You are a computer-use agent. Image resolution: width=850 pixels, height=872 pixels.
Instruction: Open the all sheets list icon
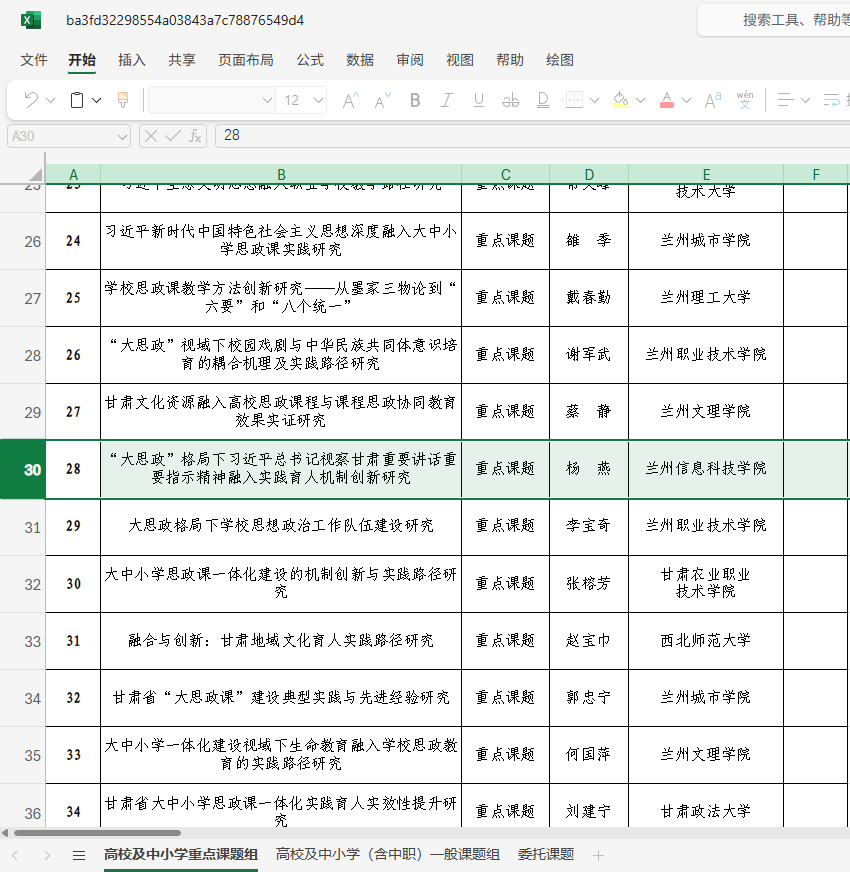click(79, 855)
